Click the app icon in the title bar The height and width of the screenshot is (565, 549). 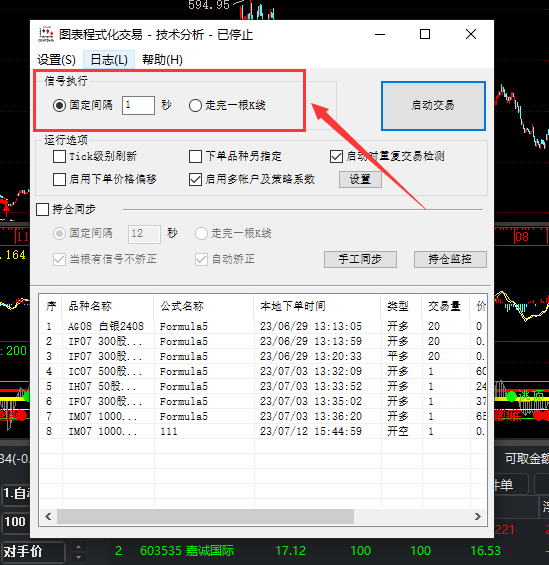(x=46, y=35)
